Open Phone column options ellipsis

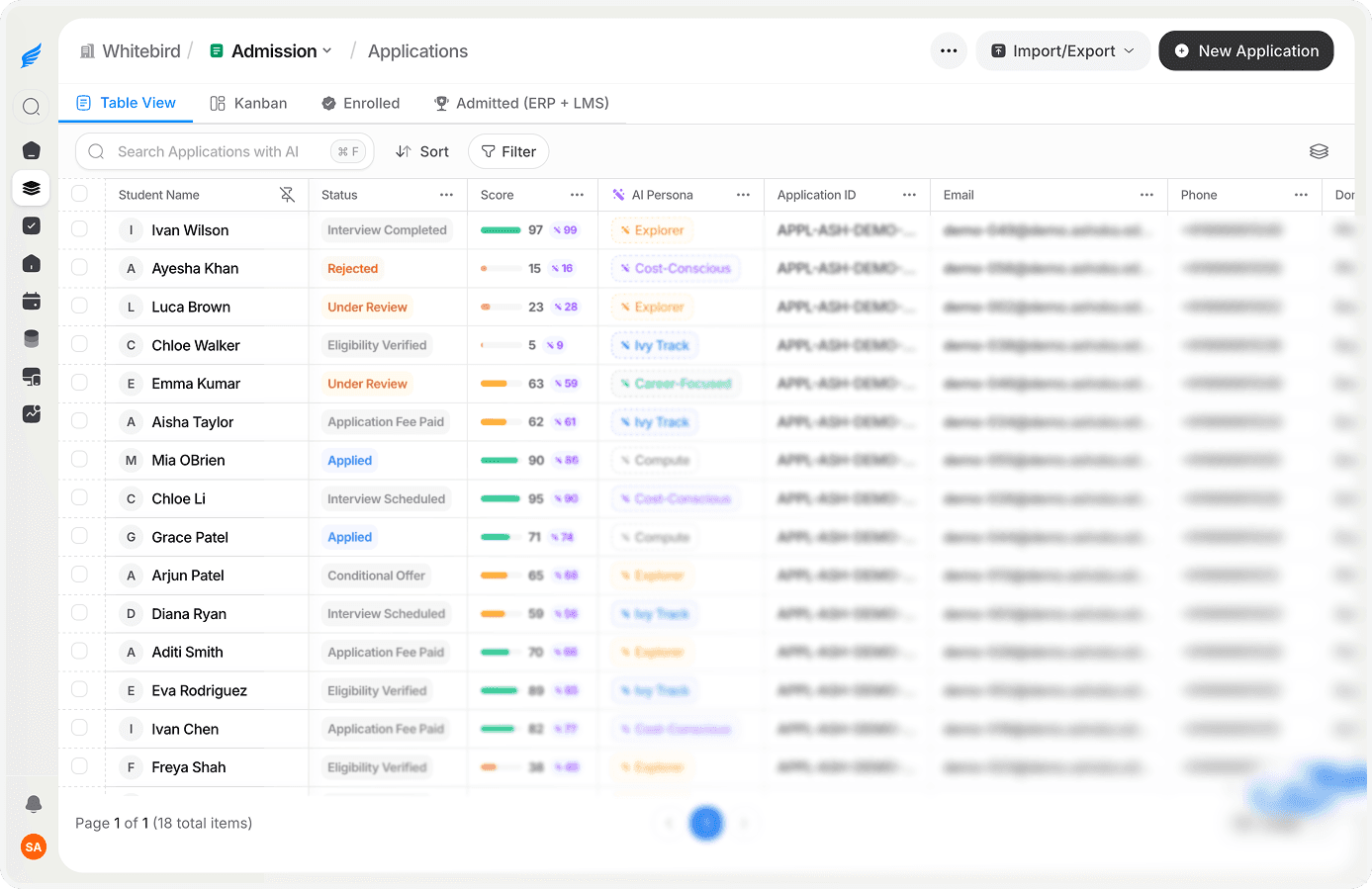[x=1302, y=195]
